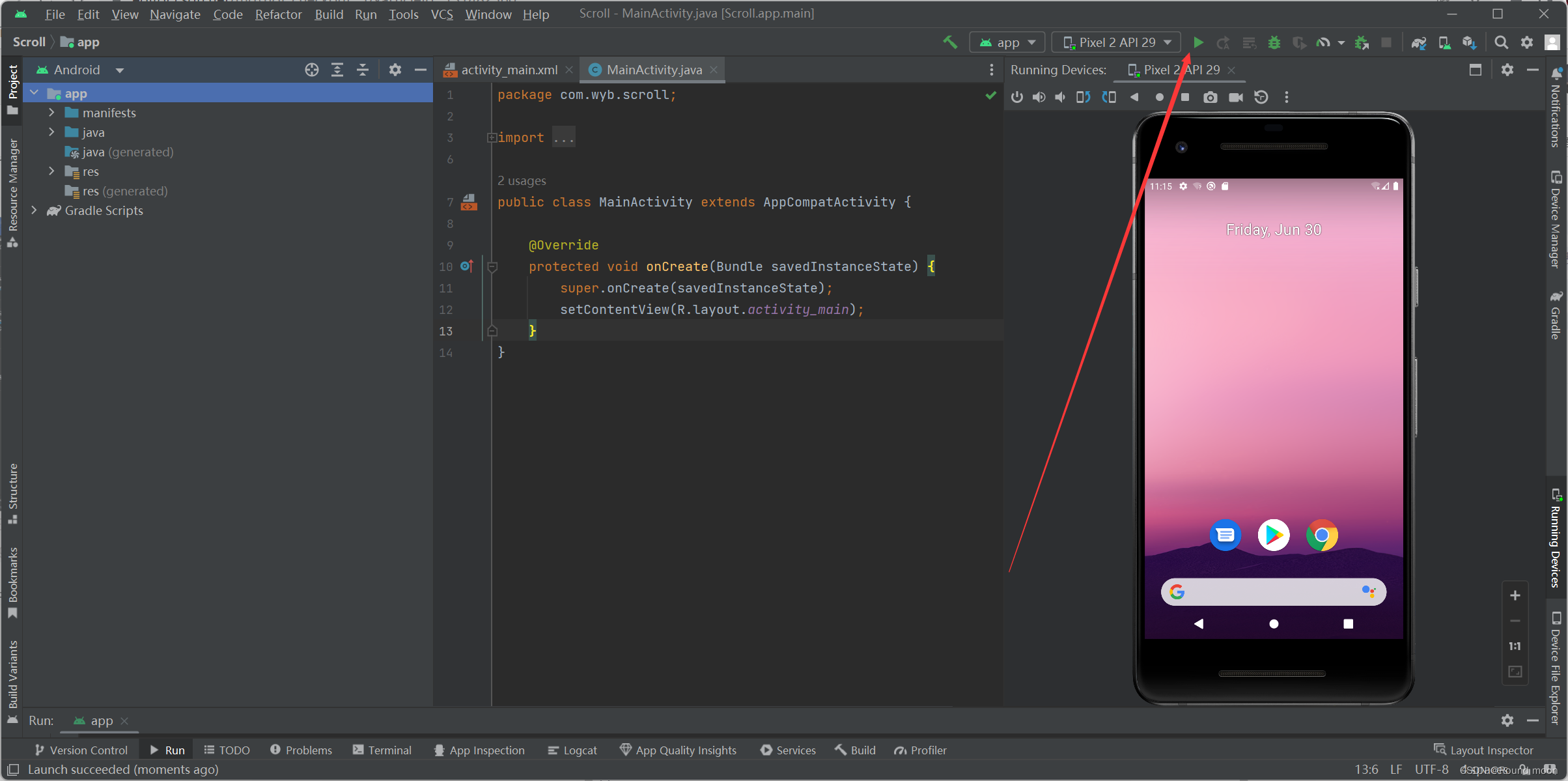Open the Build menu
This screenshot has height=781, width=1568.
pyautogui.click(x=329, y=14)
